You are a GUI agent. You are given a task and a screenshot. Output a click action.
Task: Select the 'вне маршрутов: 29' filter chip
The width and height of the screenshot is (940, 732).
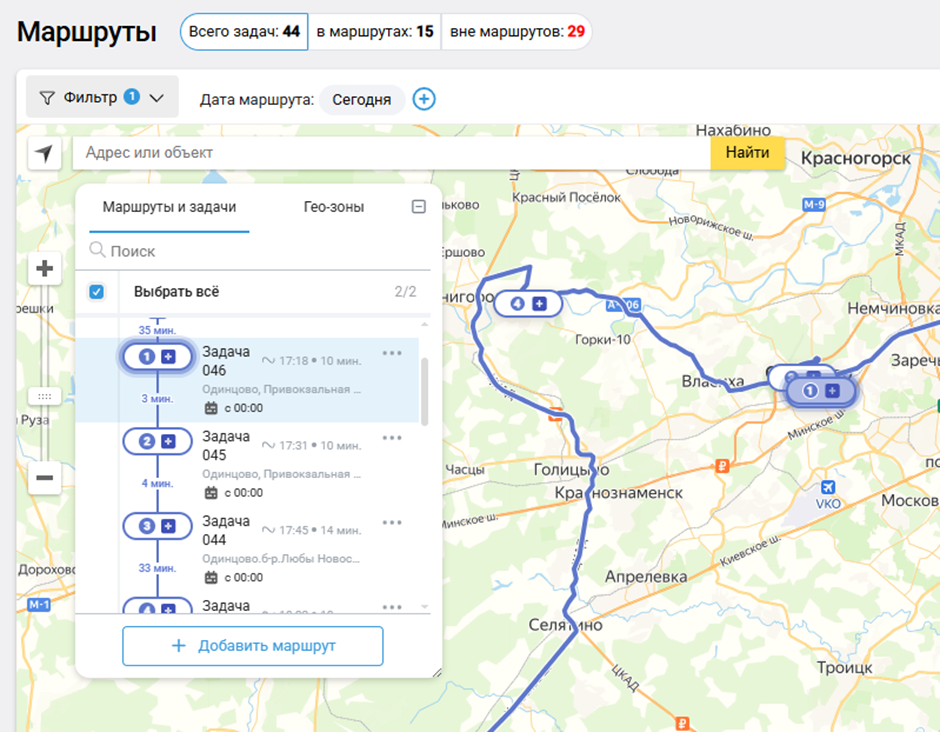coord(517,32)
